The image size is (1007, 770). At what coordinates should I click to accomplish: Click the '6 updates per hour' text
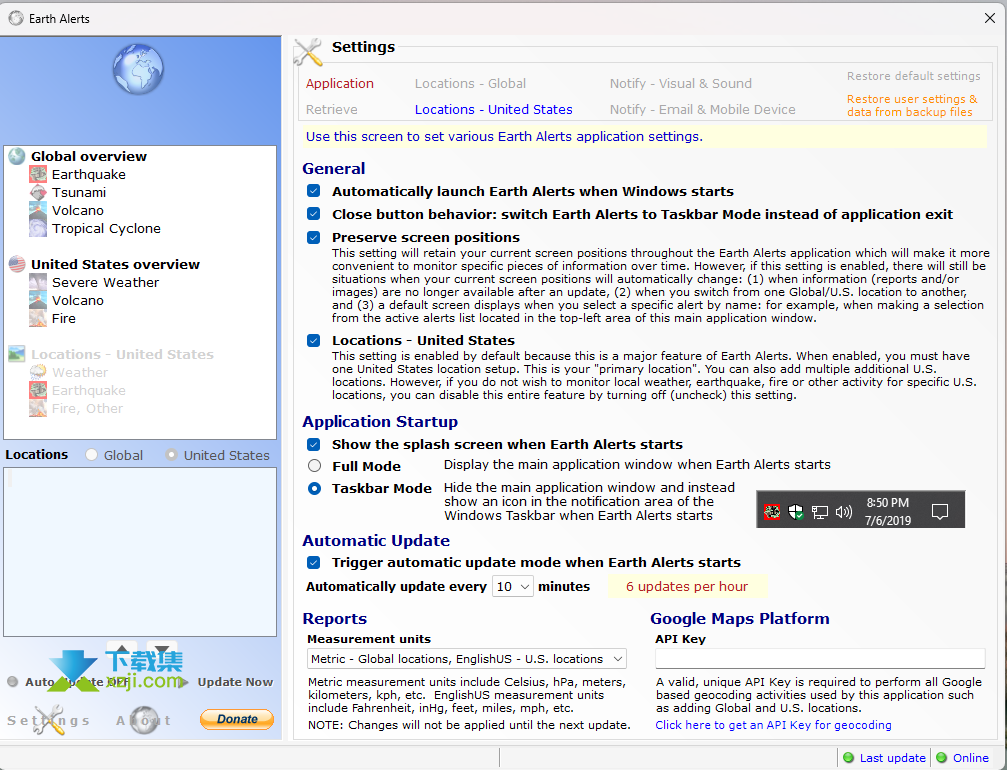point(687,586)
